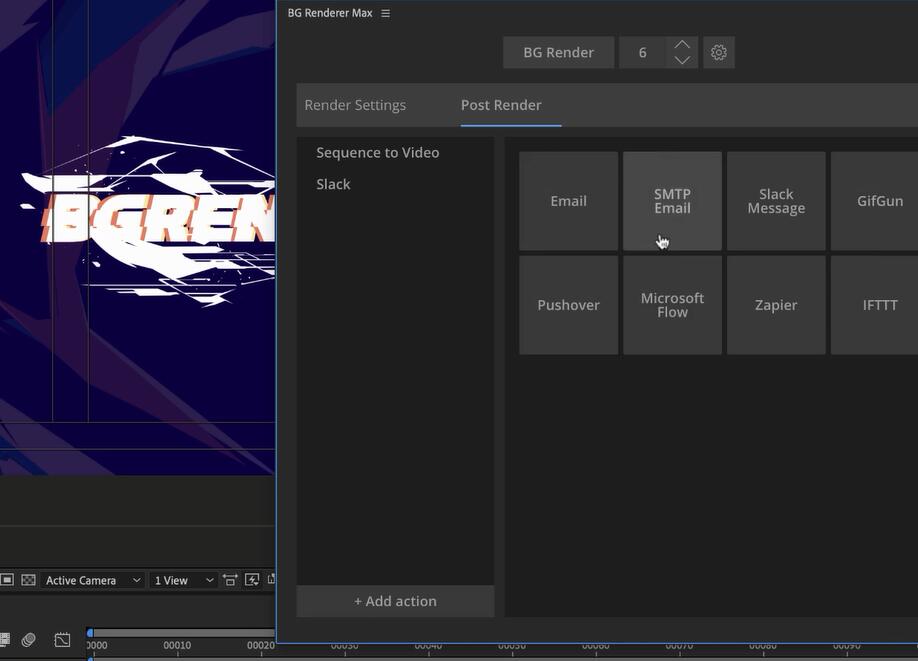Click the Graph Editor icon
The width and height of the screenshot is (918, 661).
click(63, 640)
